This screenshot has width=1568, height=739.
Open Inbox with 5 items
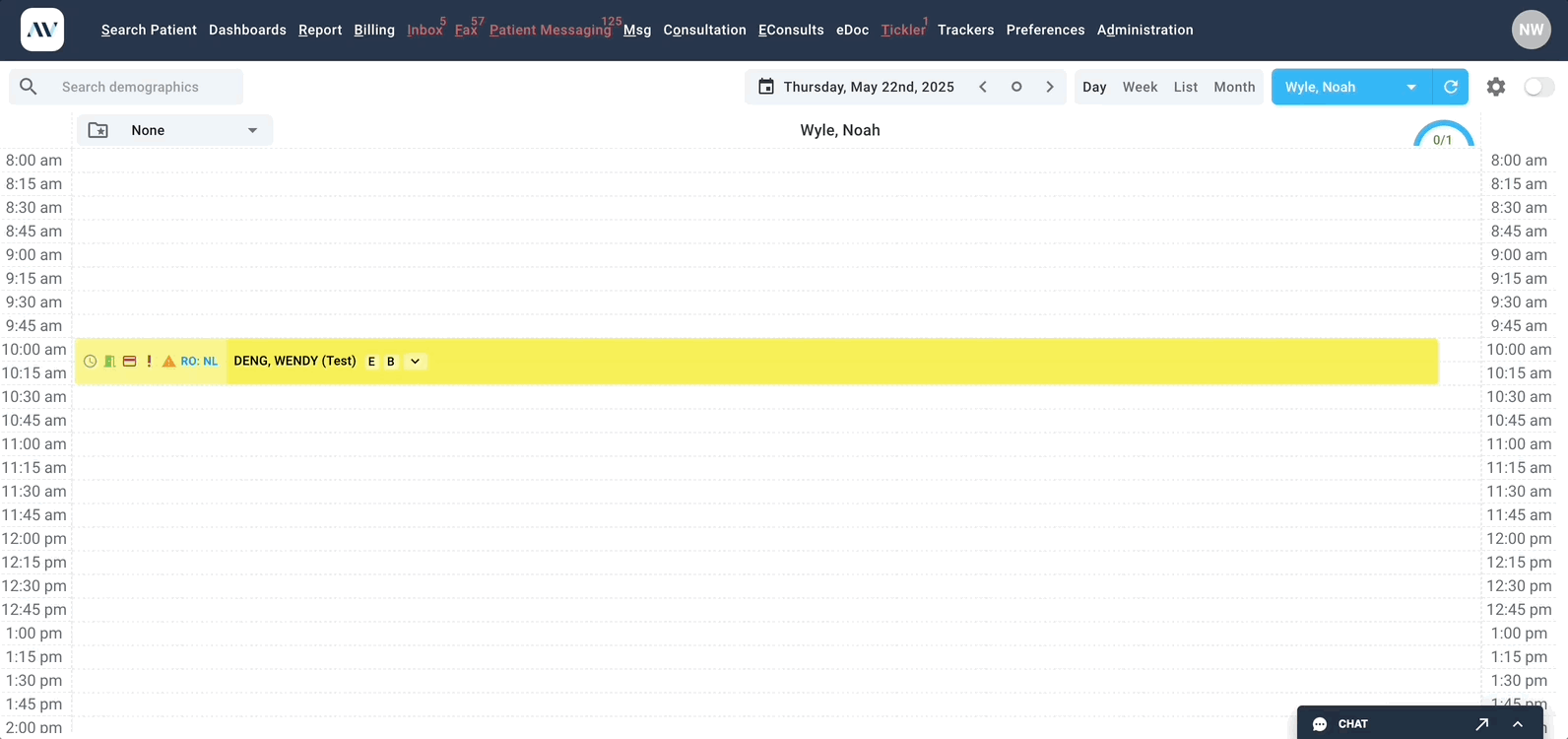click(425, 30)
